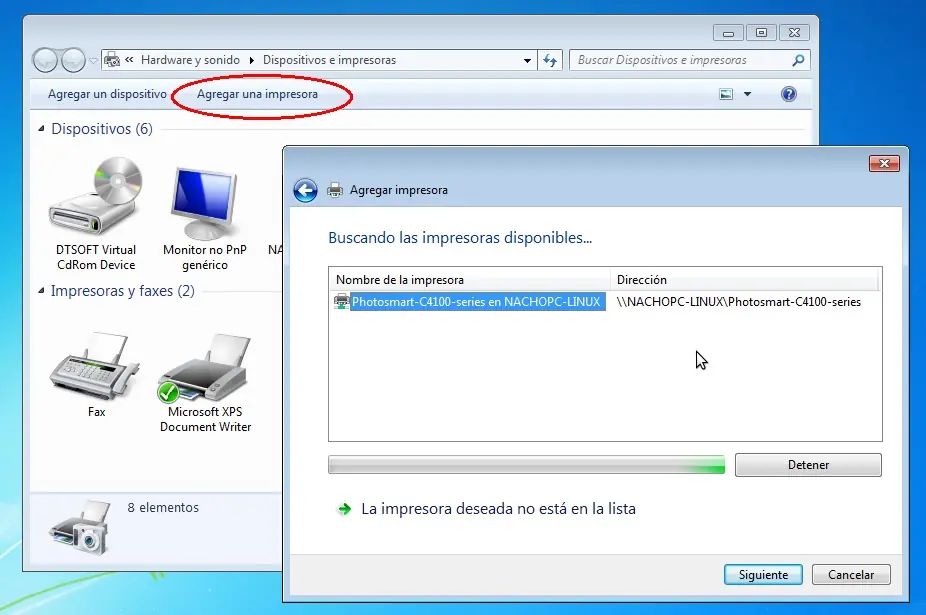Click the search magnifier icon
Viewport: 926px width, 615px height.
pyautogui.click(x=798, y=60)
